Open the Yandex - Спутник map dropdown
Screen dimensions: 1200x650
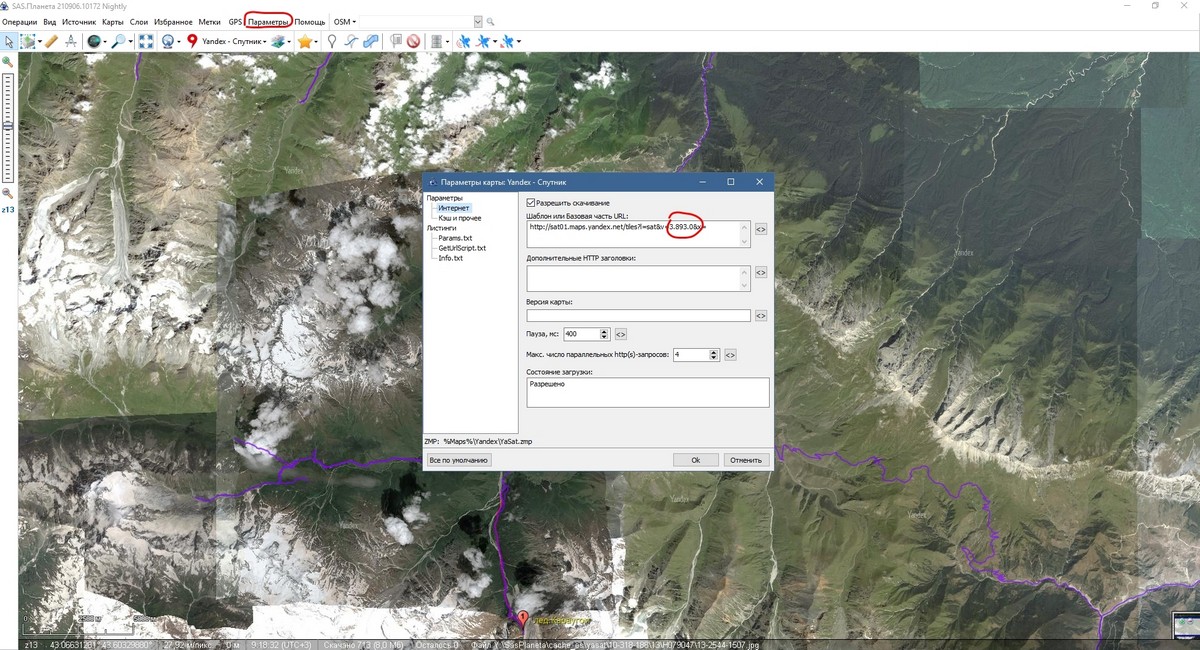[232, 42]
